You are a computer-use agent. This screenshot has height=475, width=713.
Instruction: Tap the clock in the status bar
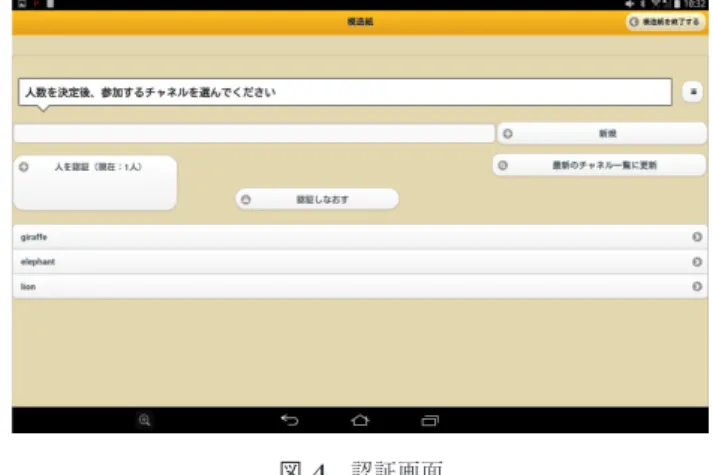[695, 4]
